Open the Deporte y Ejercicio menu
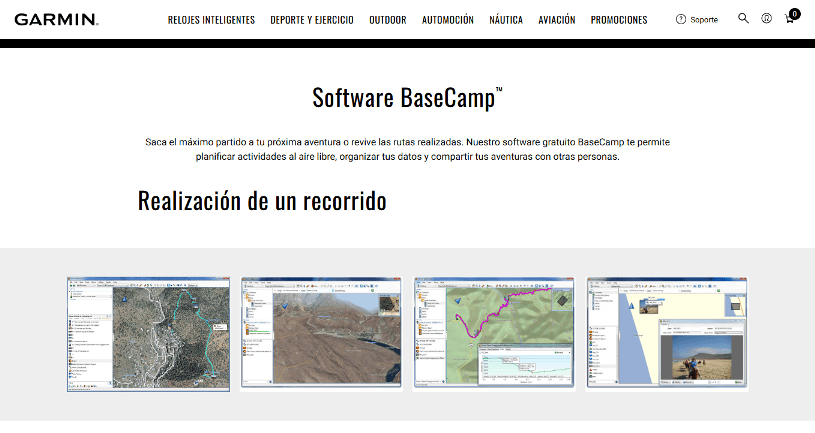The height and width of the screenshot is (433, 815). (x=312, y=20)
